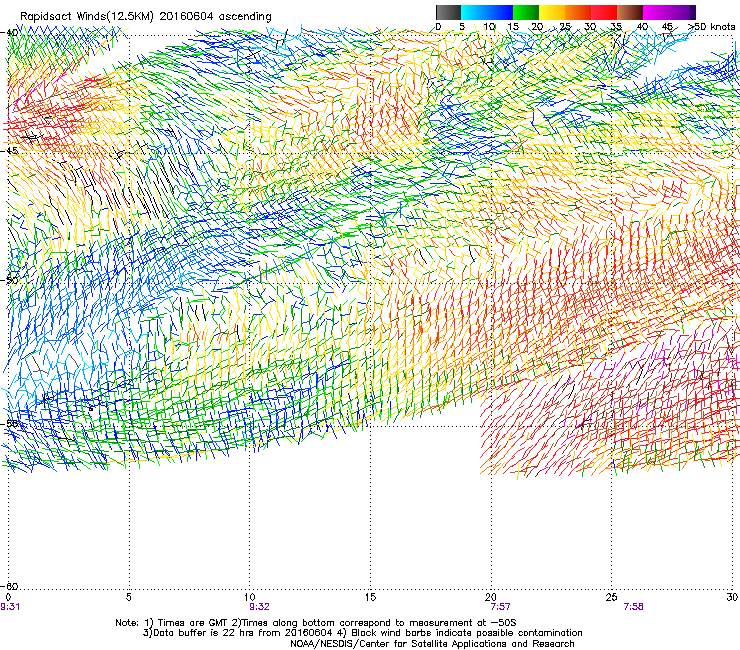Click the longitude axis label '0' at bottom
Viewport: 740px width, 650px height.
8,597
